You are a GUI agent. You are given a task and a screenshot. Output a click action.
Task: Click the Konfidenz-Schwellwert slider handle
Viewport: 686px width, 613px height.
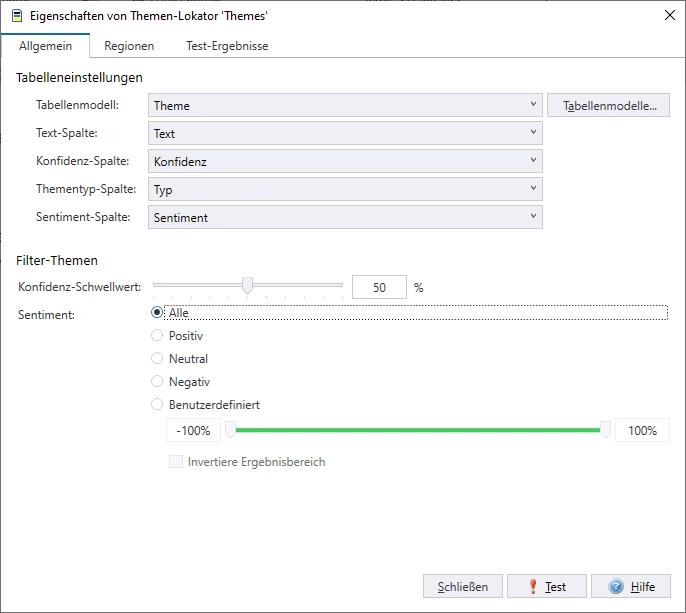pos(247,287)
